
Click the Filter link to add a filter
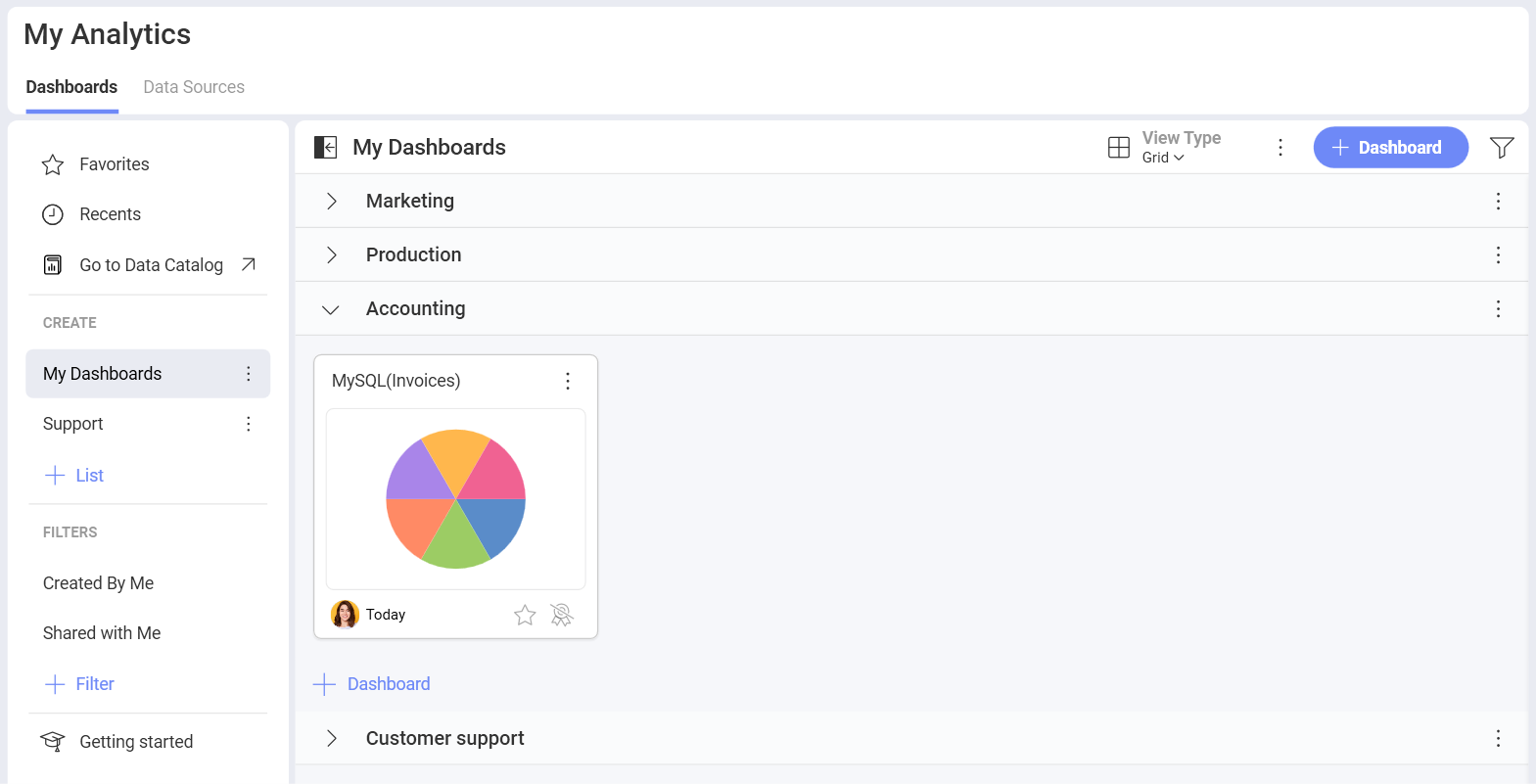coord(95,684)
